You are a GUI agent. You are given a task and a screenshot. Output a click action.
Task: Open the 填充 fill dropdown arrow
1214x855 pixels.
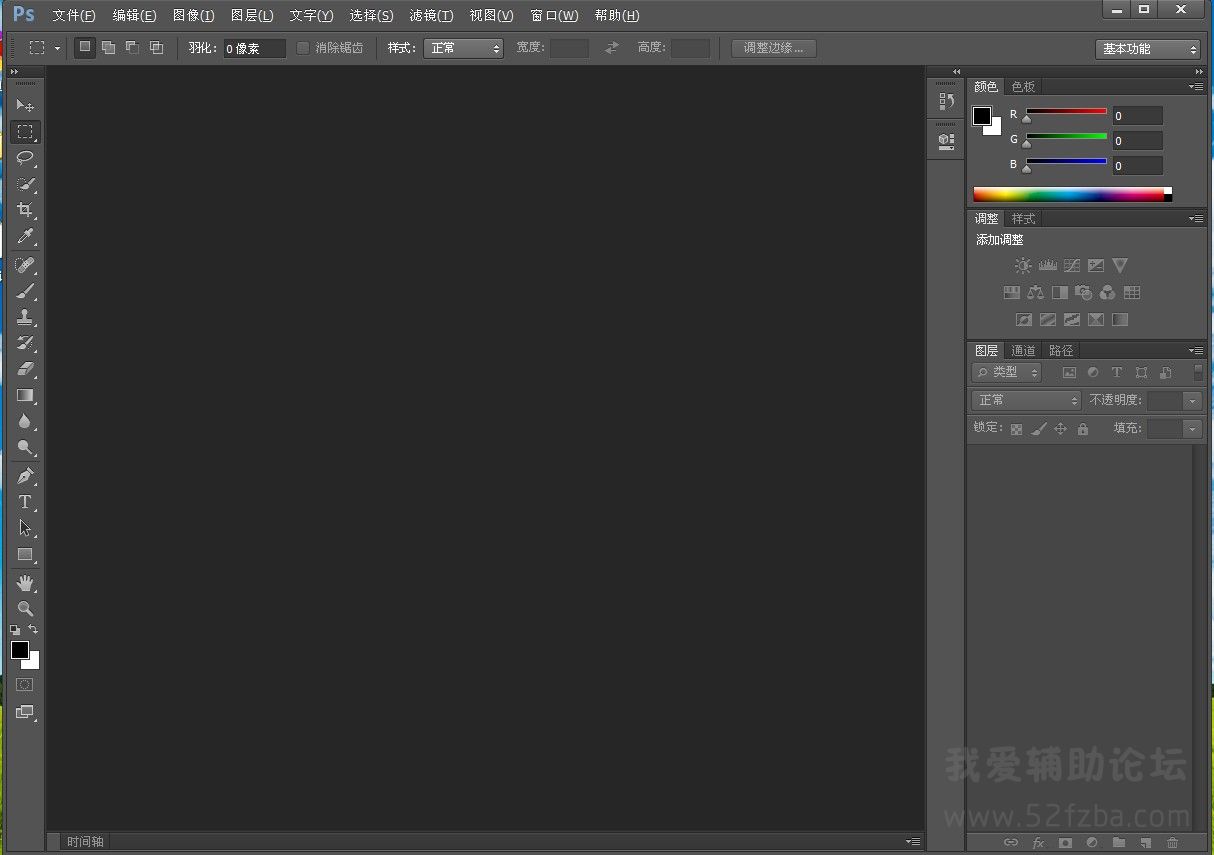1192,428
